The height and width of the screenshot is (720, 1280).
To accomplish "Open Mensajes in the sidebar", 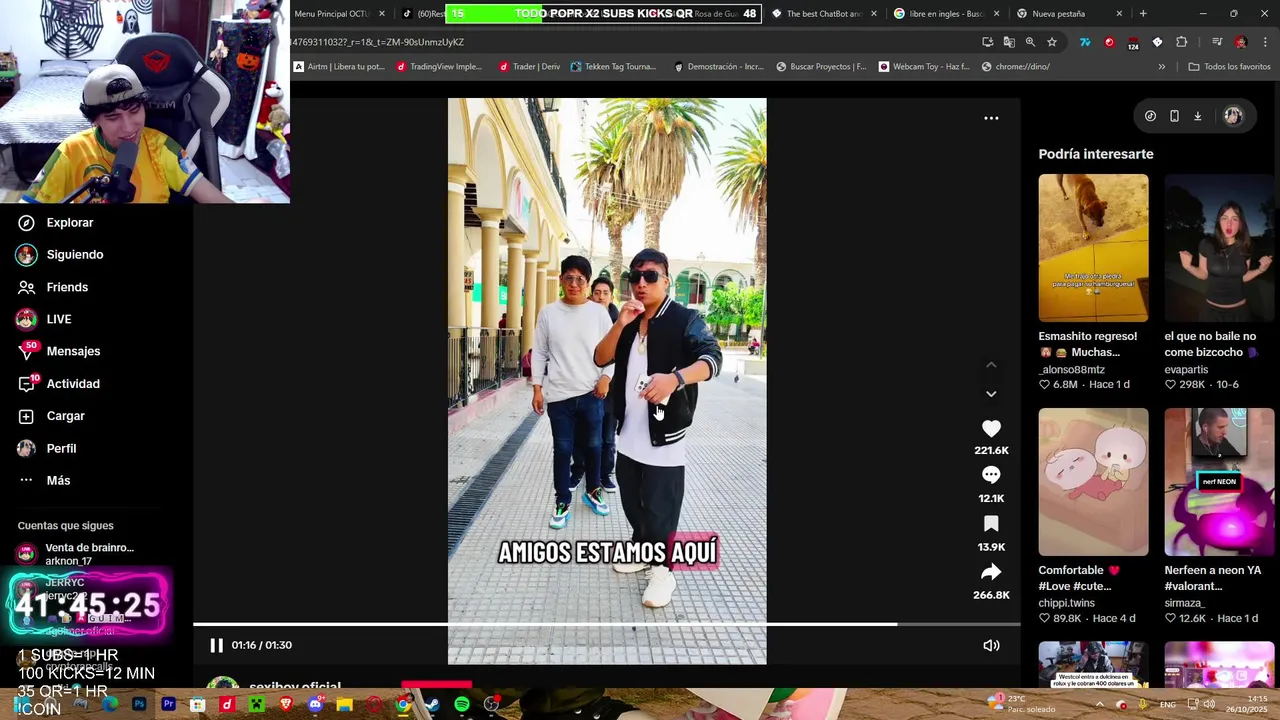I will tap(58, 351).
